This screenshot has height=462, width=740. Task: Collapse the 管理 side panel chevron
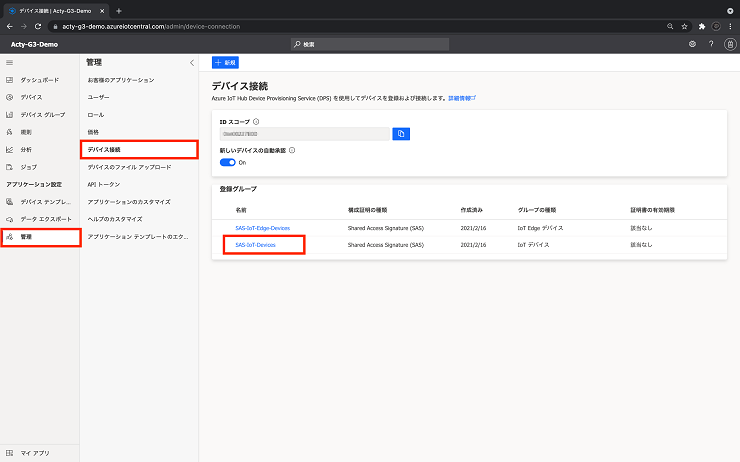click(192, 63)
